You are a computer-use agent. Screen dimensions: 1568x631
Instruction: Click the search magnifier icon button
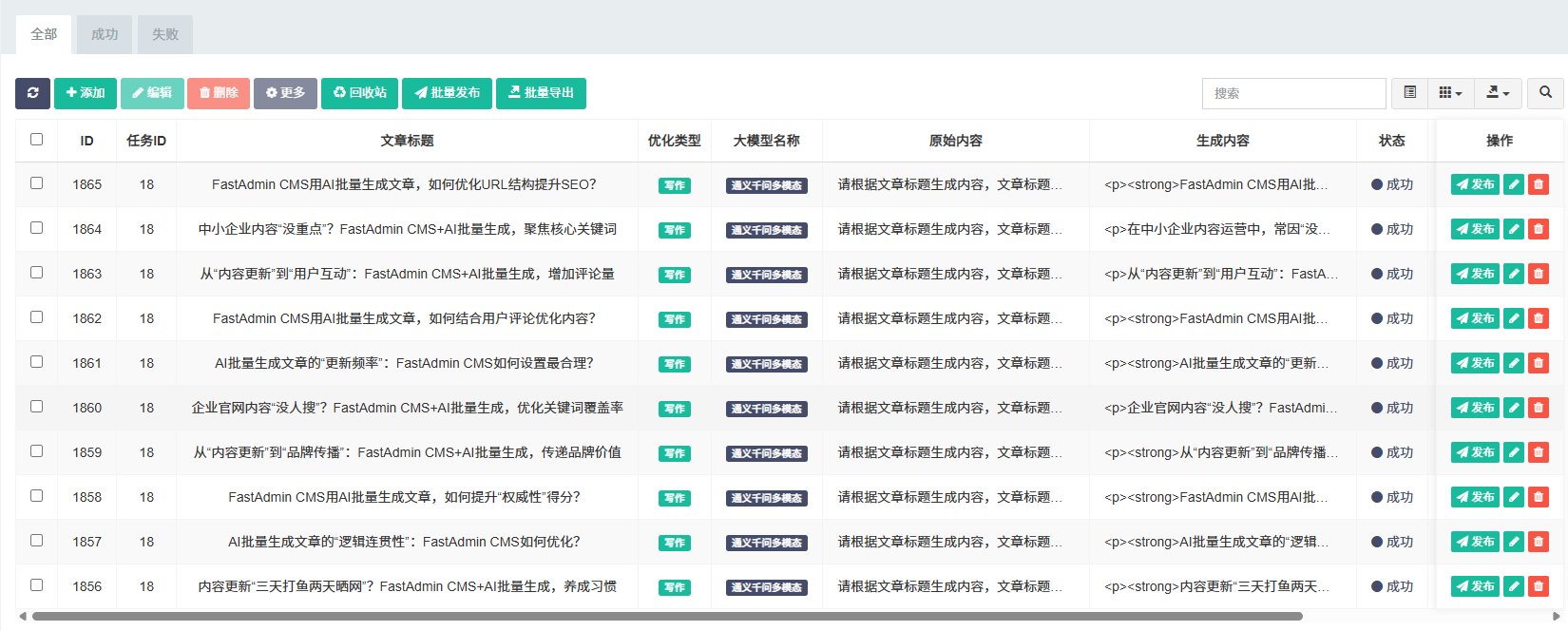tap(1545, 93)
